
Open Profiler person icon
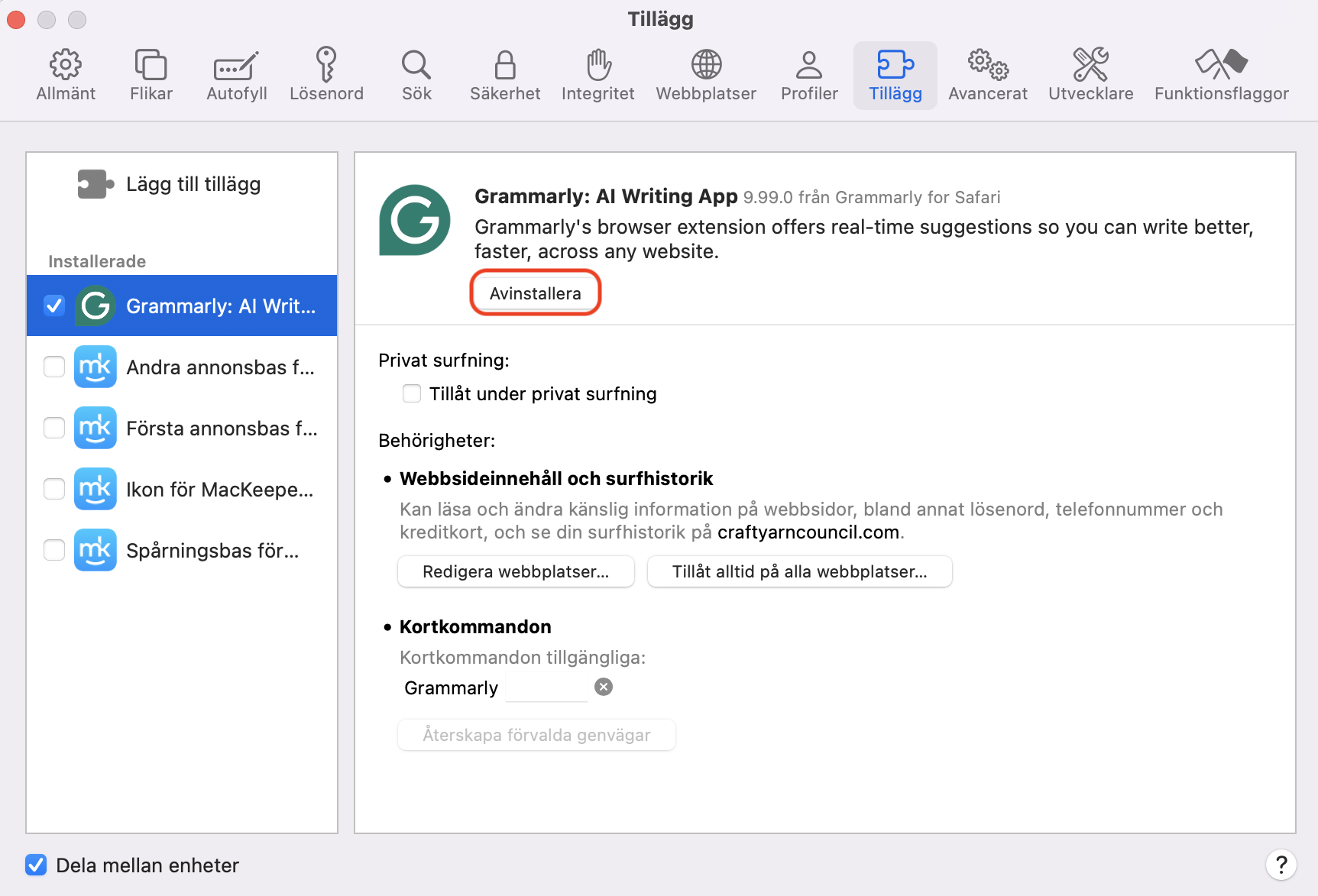click(809, 65)
